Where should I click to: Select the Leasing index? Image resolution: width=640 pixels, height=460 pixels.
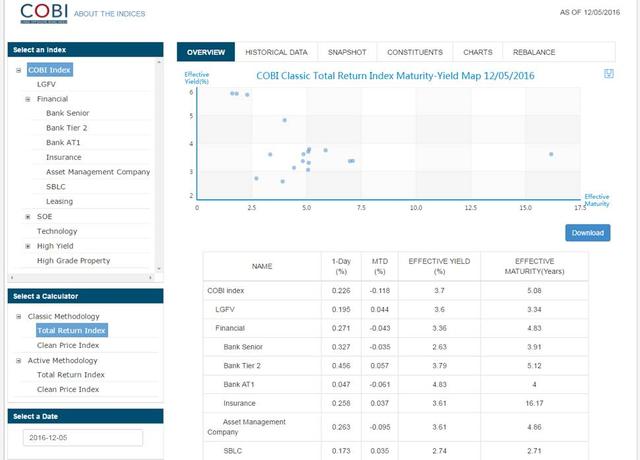coord(59,201)
